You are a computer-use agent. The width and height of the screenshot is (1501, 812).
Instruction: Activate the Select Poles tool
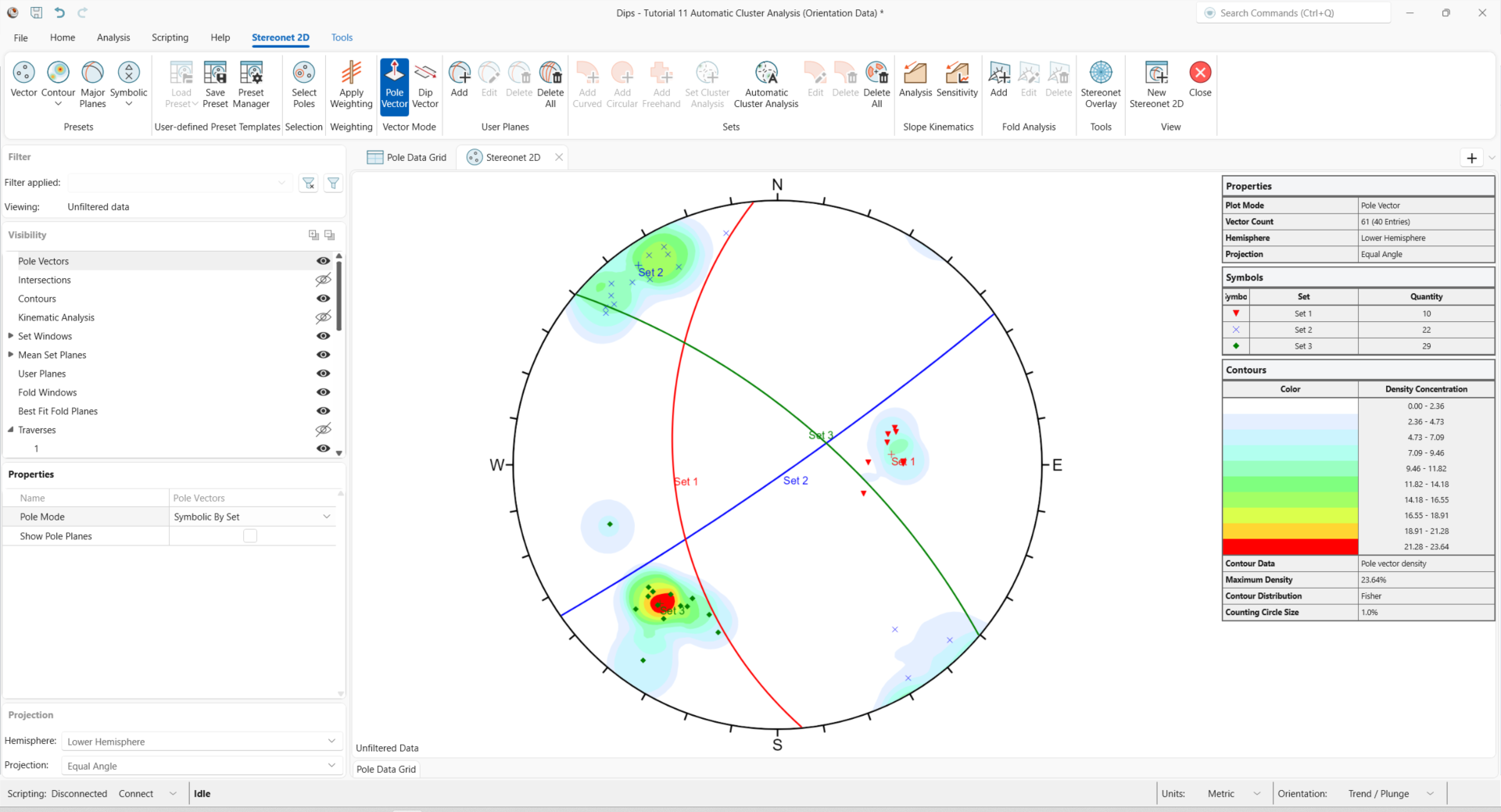[x=304, y=84]
